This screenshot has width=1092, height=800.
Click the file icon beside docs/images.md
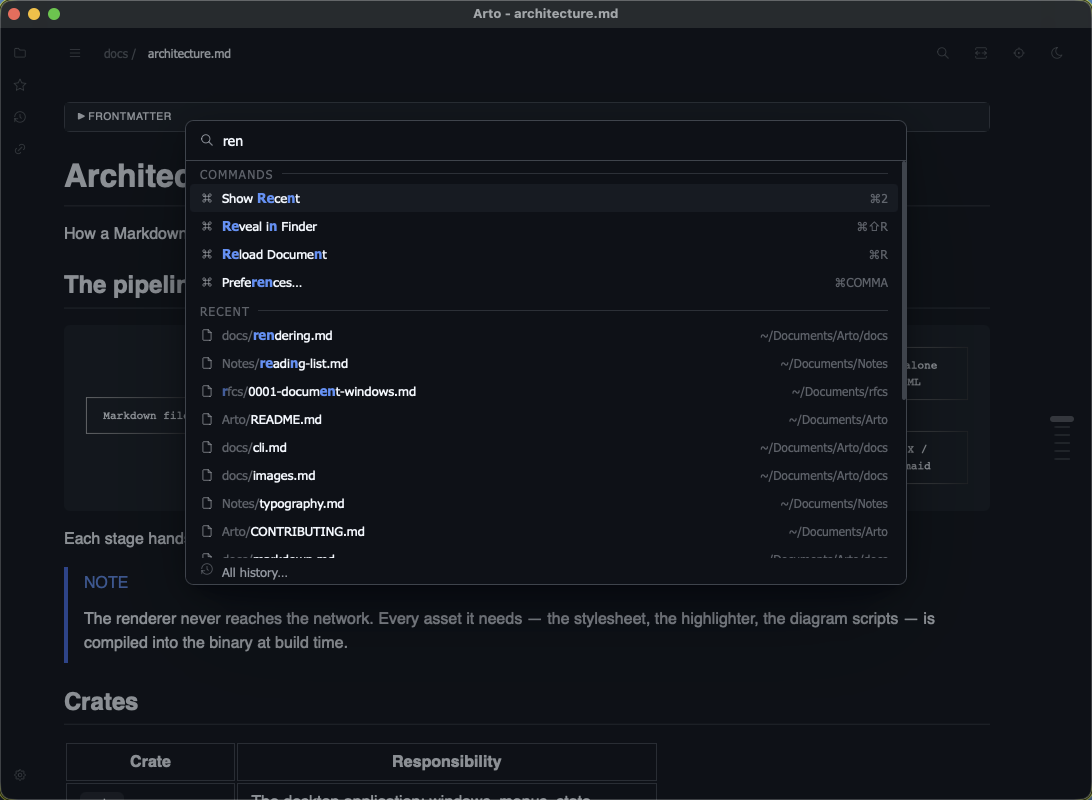point(207,475)
